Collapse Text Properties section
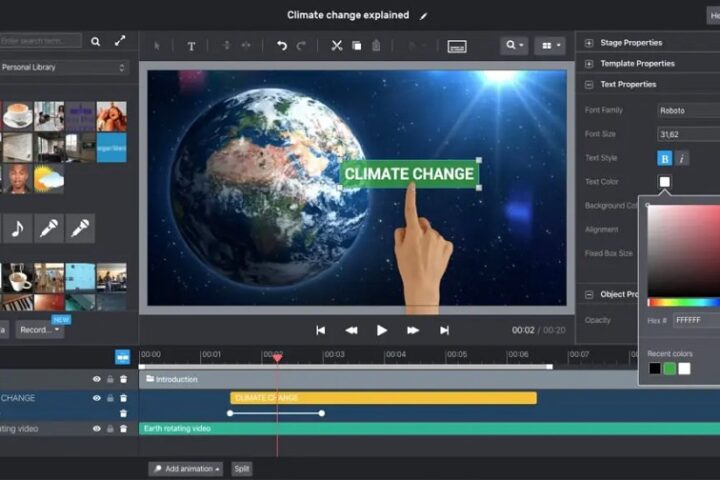The width and height of the screenshot is (720, 480). tap(589, 85)
